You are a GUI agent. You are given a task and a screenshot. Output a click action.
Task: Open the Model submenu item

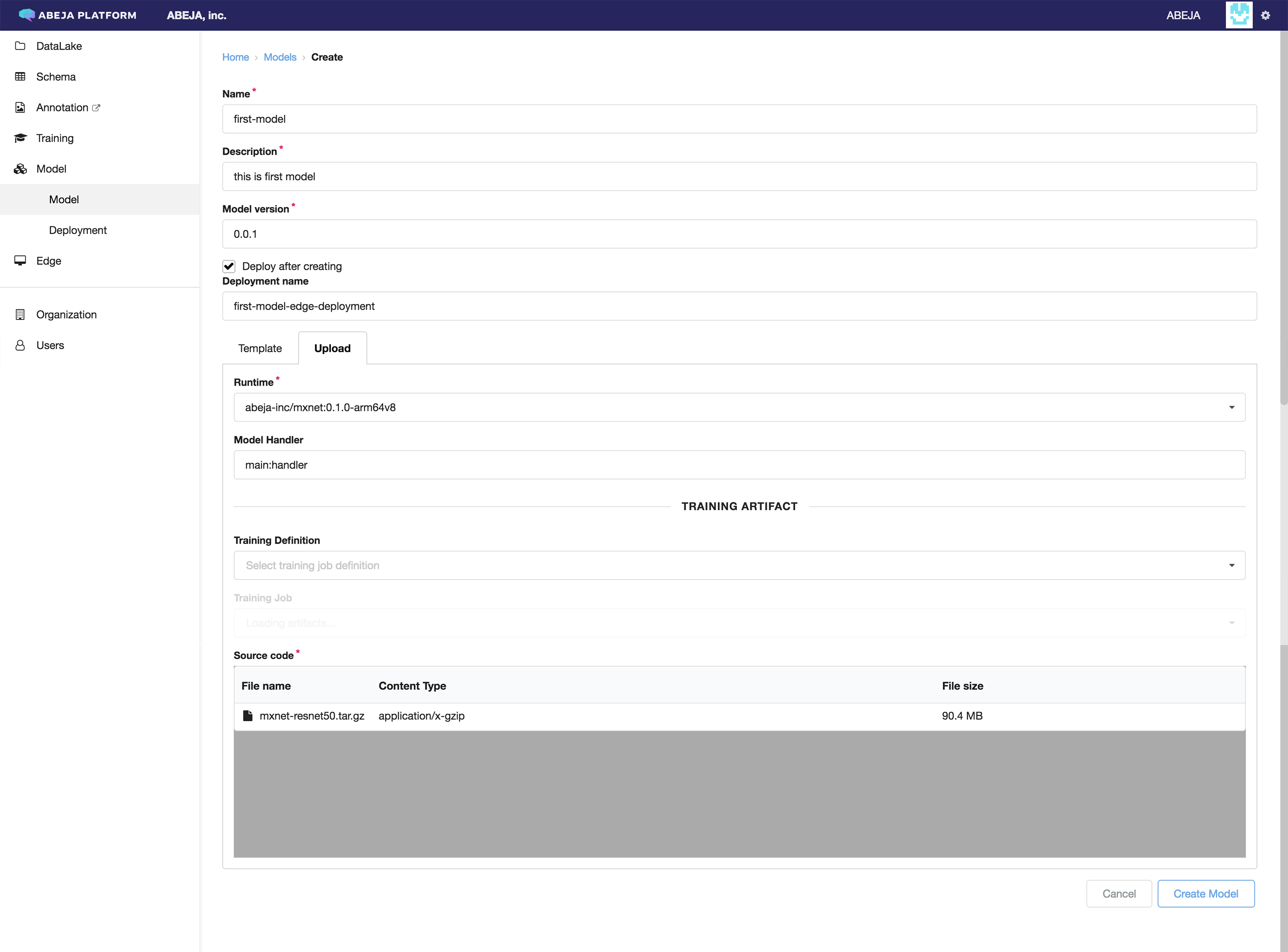coord(100,200)
